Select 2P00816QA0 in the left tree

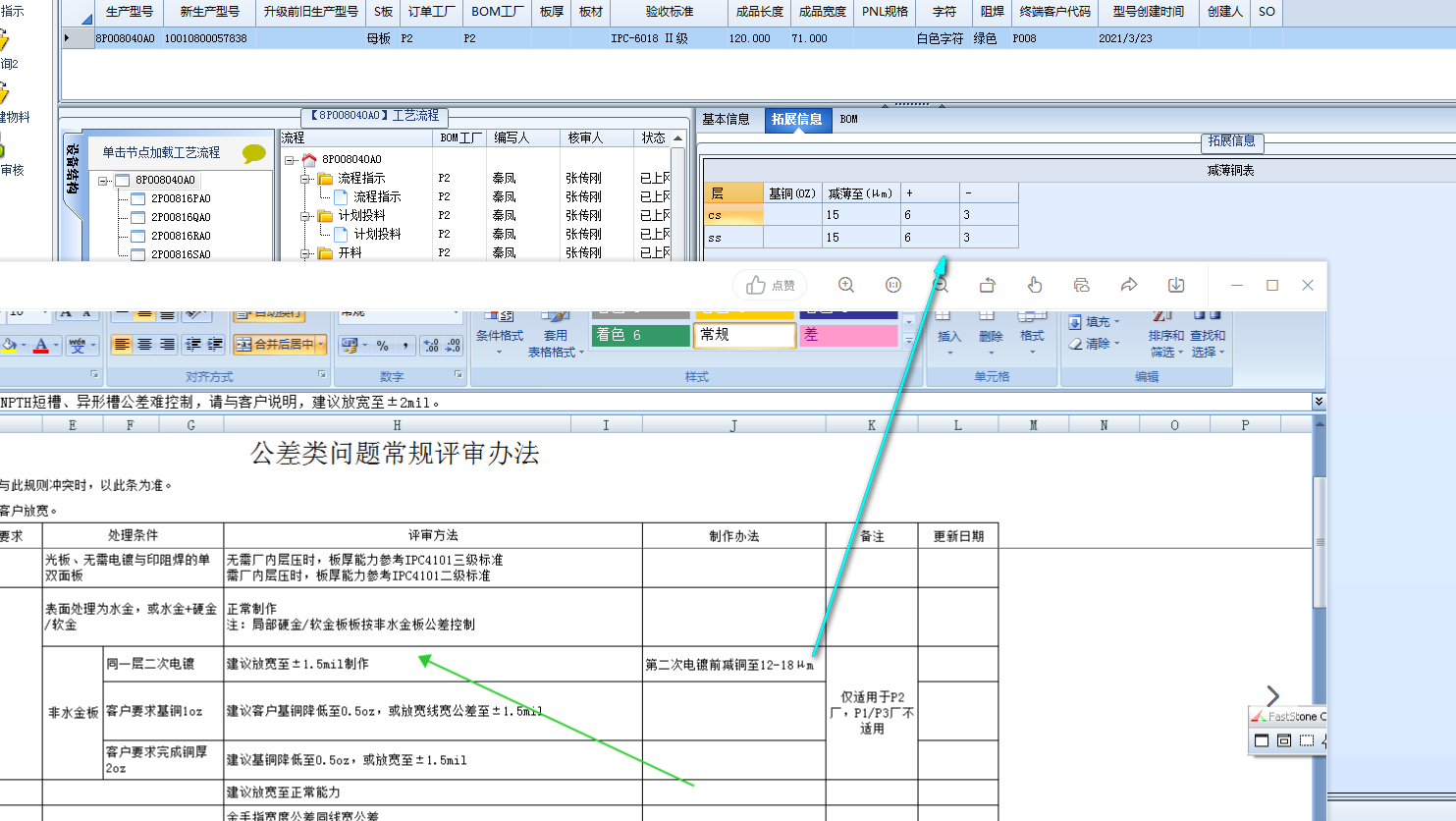181,218
